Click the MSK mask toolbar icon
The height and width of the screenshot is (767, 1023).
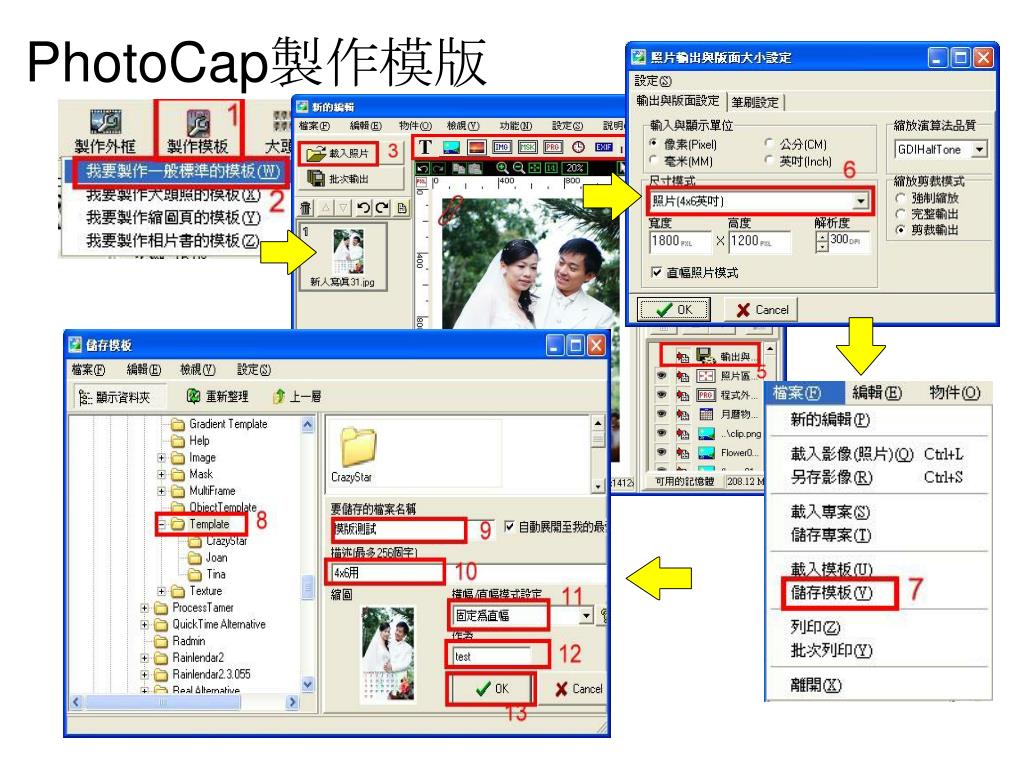coord(527,147)
